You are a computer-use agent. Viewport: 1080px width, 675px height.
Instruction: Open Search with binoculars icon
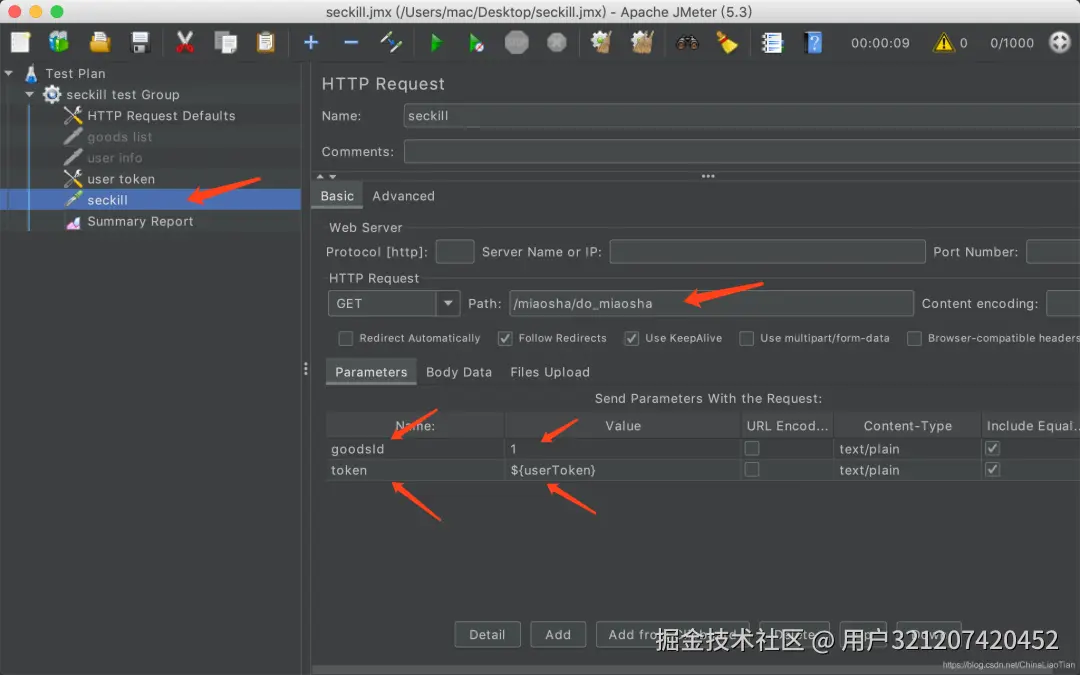(x=687, y=43)
